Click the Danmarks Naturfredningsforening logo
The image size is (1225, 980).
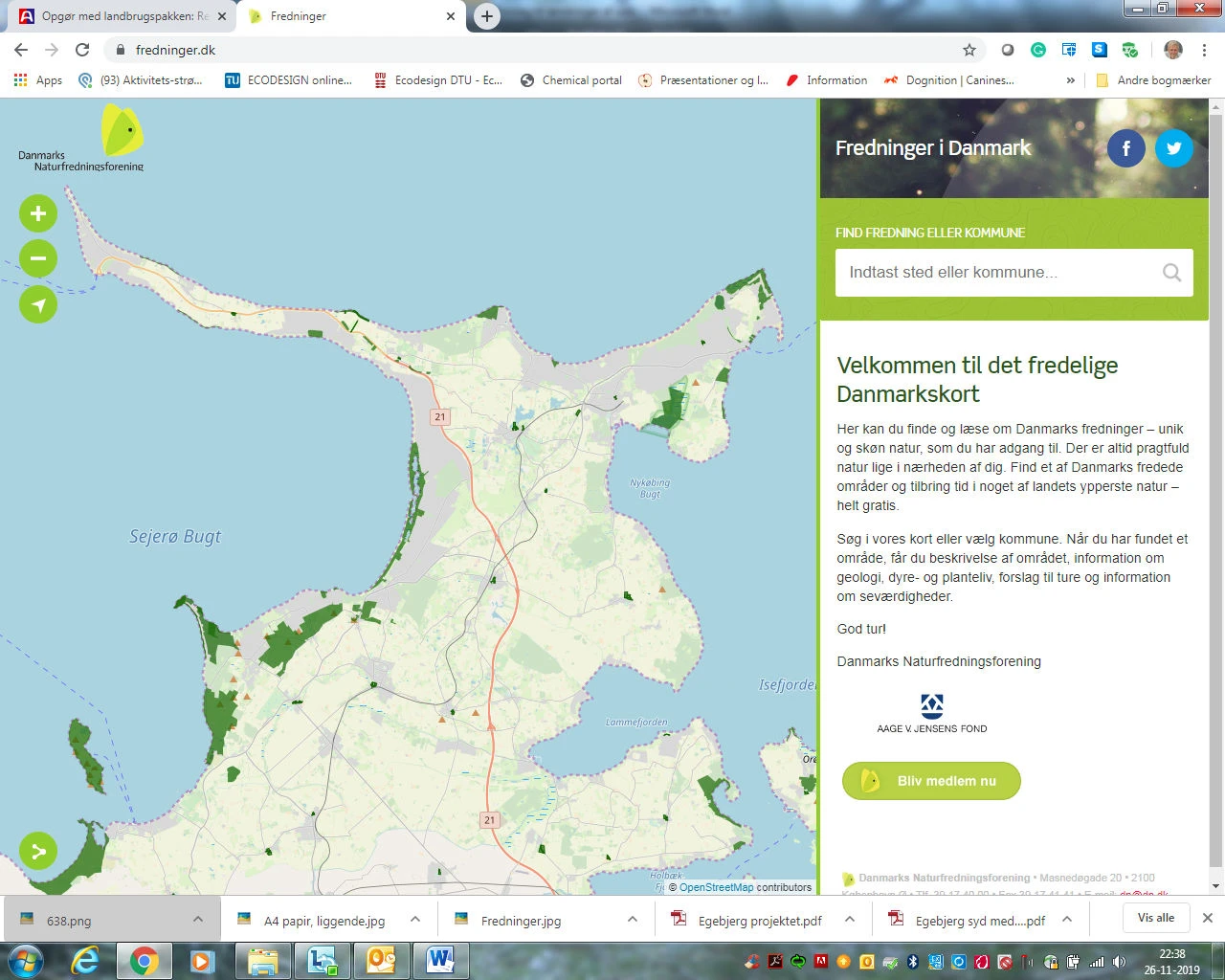coord(81,139)
